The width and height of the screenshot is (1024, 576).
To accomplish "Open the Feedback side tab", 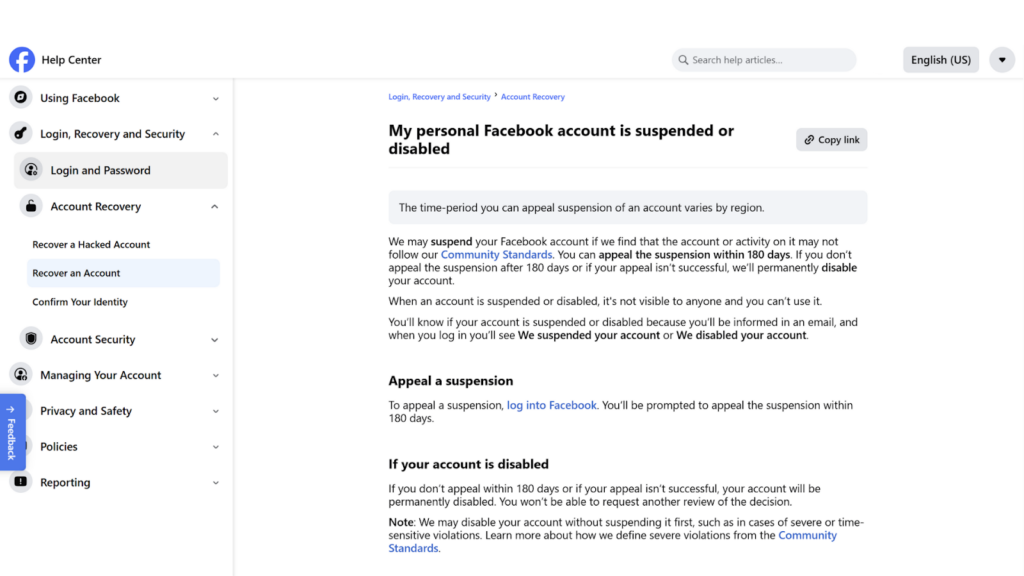I will [x=12, y=432].
